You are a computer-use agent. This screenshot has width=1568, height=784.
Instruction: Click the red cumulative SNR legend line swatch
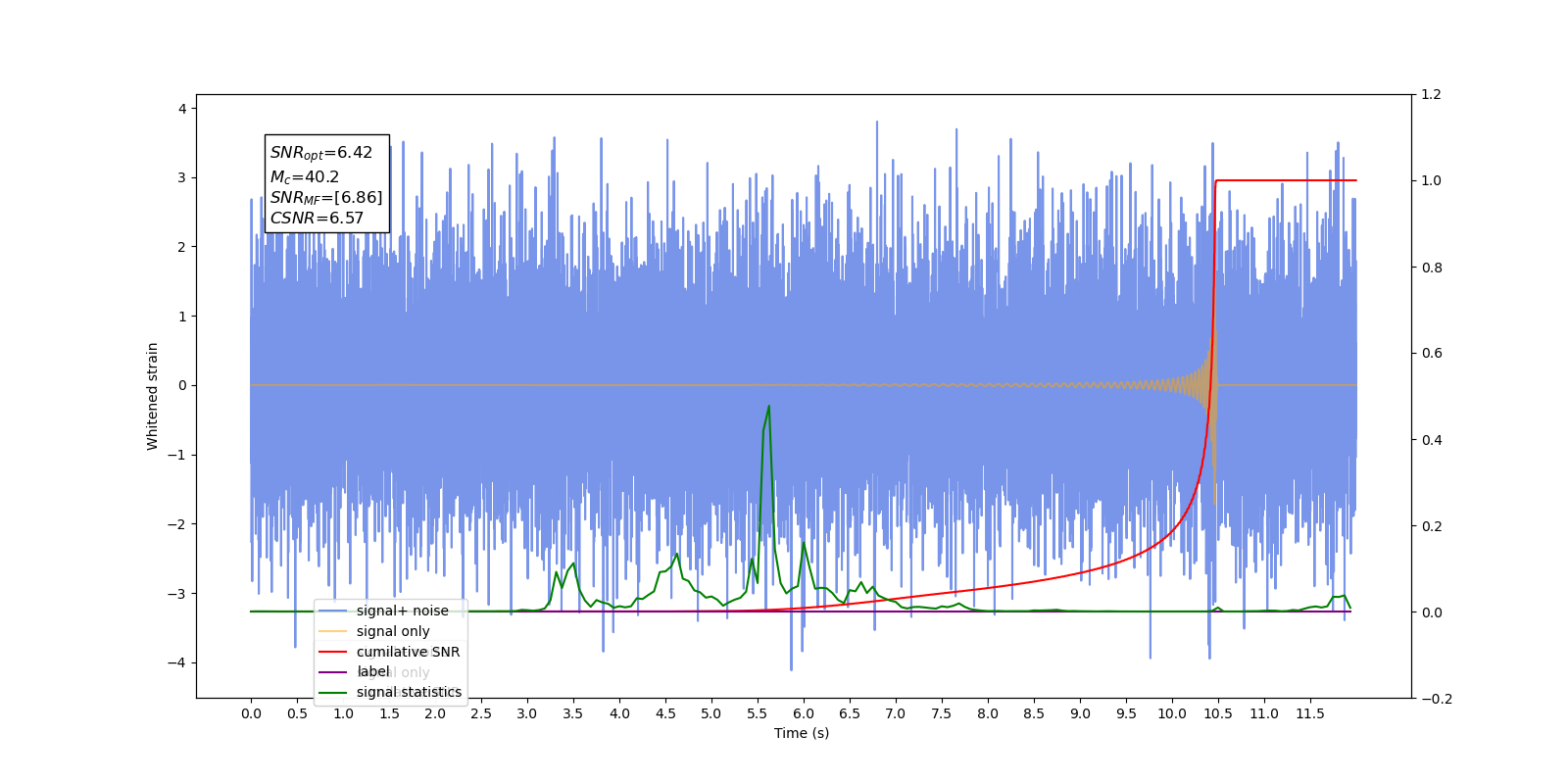click(x=333, y=652)
